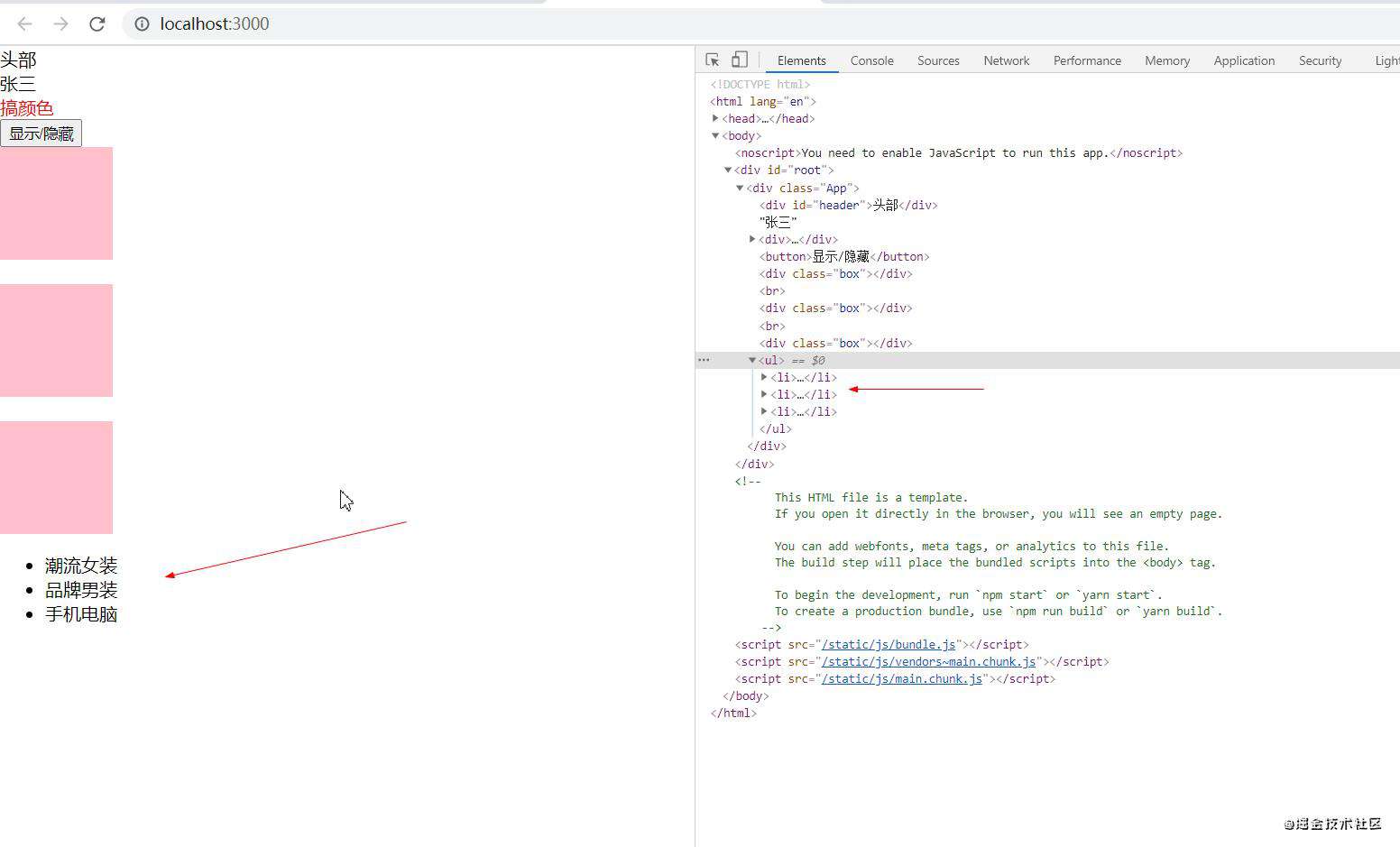Viewport: 1400px width, 847px height.
Task: Click the first pink box on page
Action: pyautogui.click(x=56, y=203)
